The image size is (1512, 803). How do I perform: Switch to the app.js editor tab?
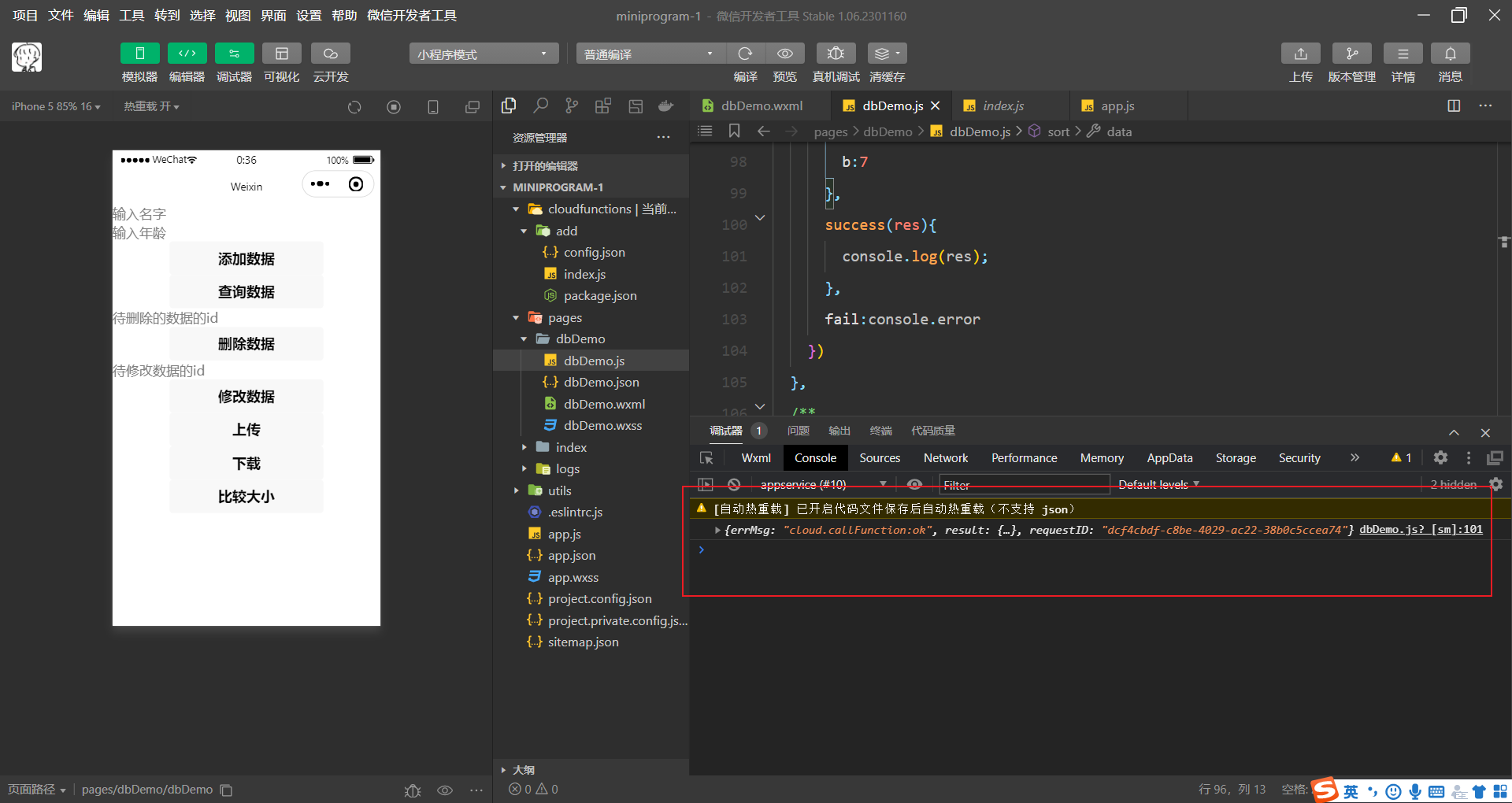pyautogui.click(x=1117, y=105)
